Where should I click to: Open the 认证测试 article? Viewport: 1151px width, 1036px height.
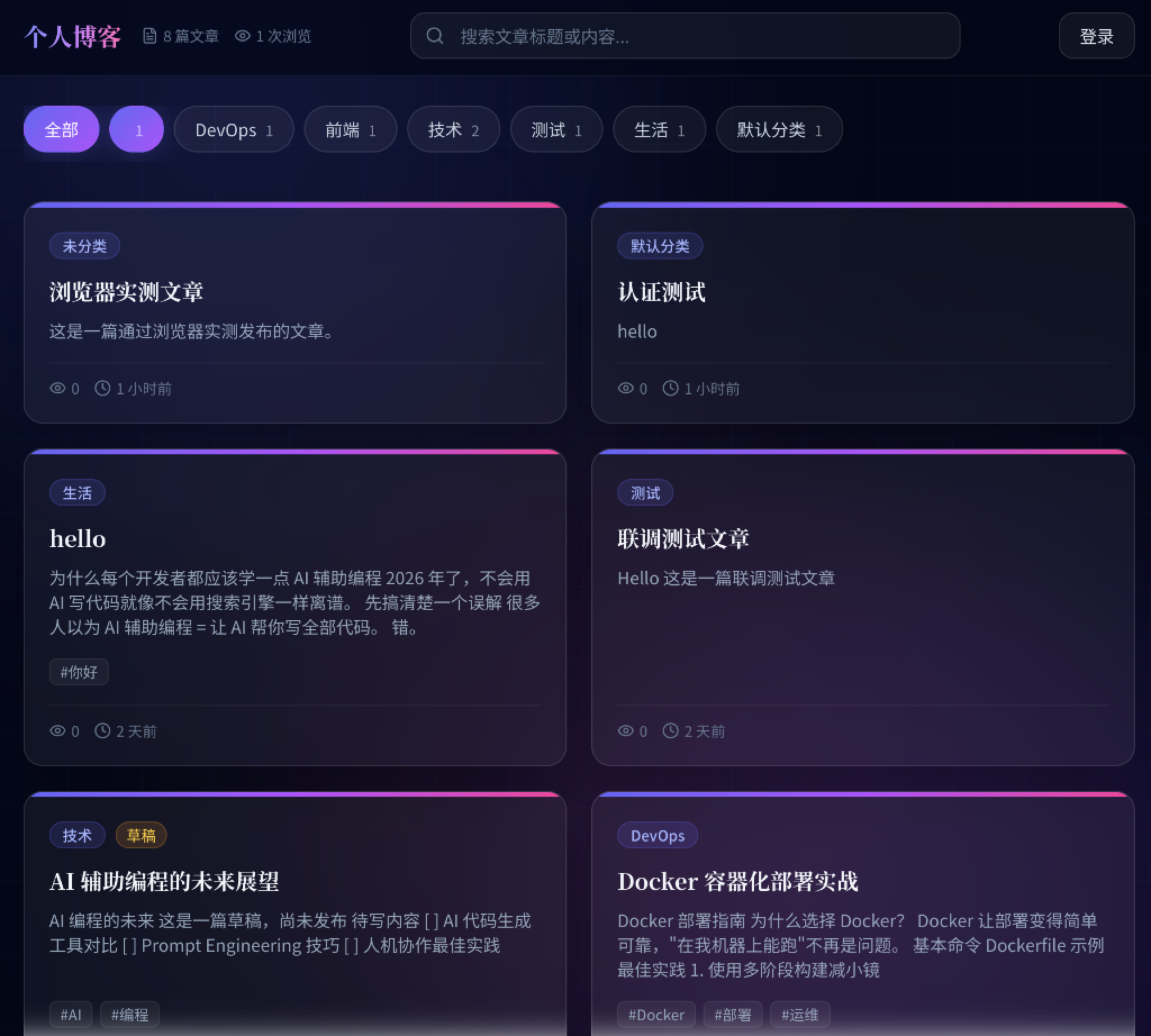coord(662,292)
